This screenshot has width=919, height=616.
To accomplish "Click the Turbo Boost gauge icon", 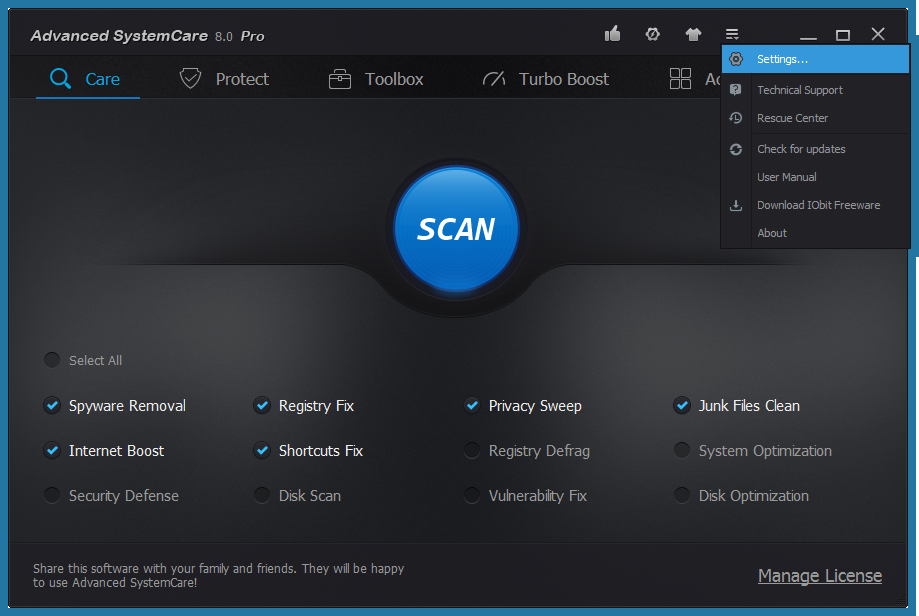I will pos(494,79).
